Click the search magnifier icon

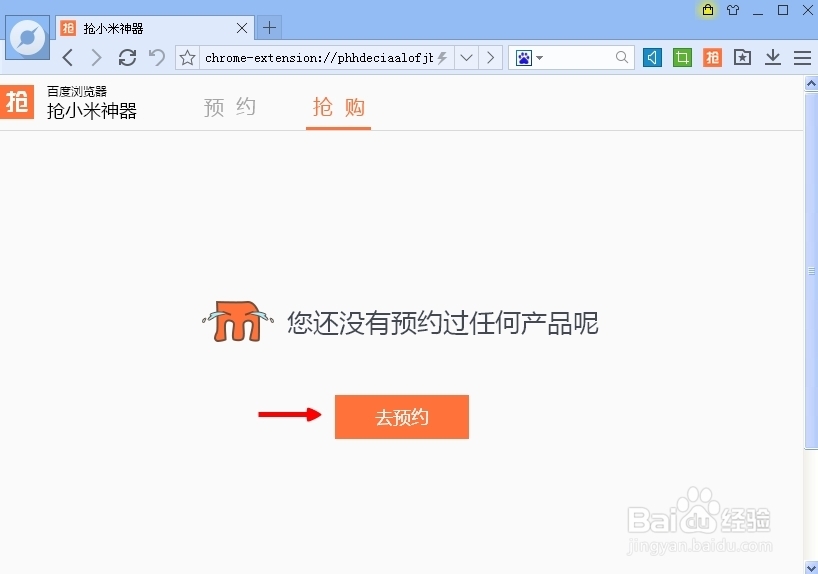621,57
